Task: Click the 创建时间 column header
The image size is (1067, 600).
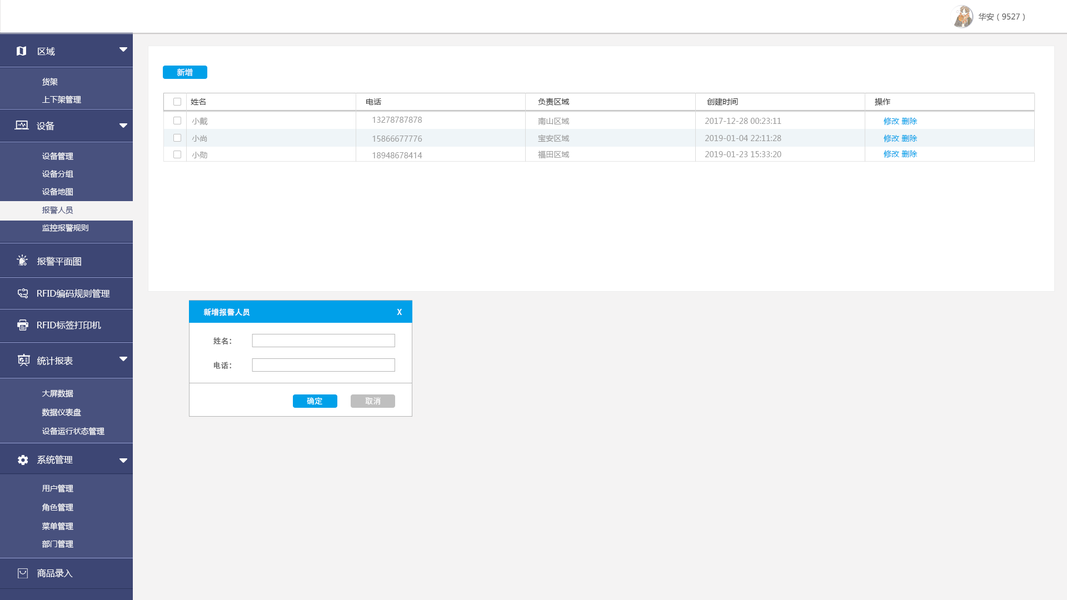Action: [722, 102]
